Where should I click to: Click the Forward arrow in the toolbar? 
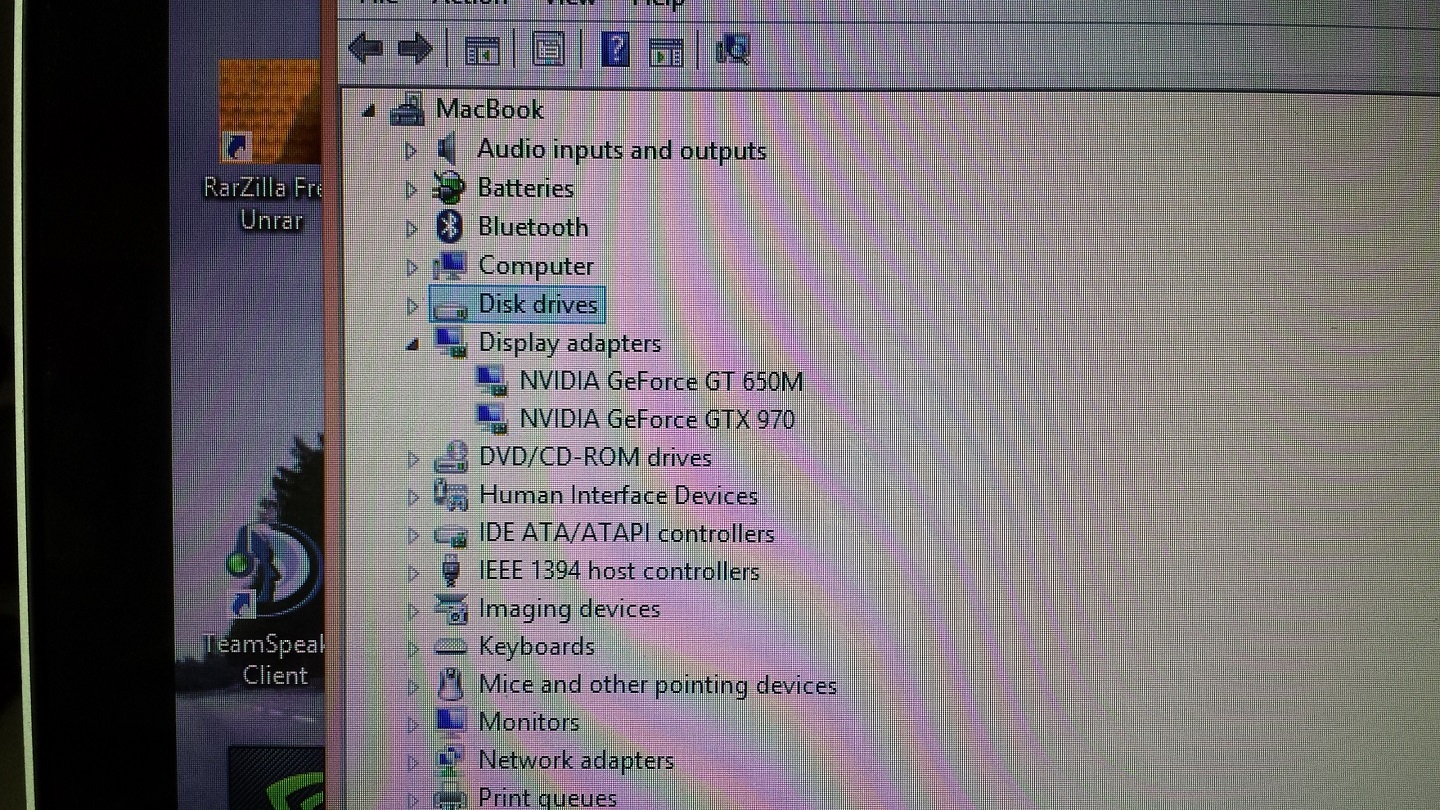click(415, 48)
